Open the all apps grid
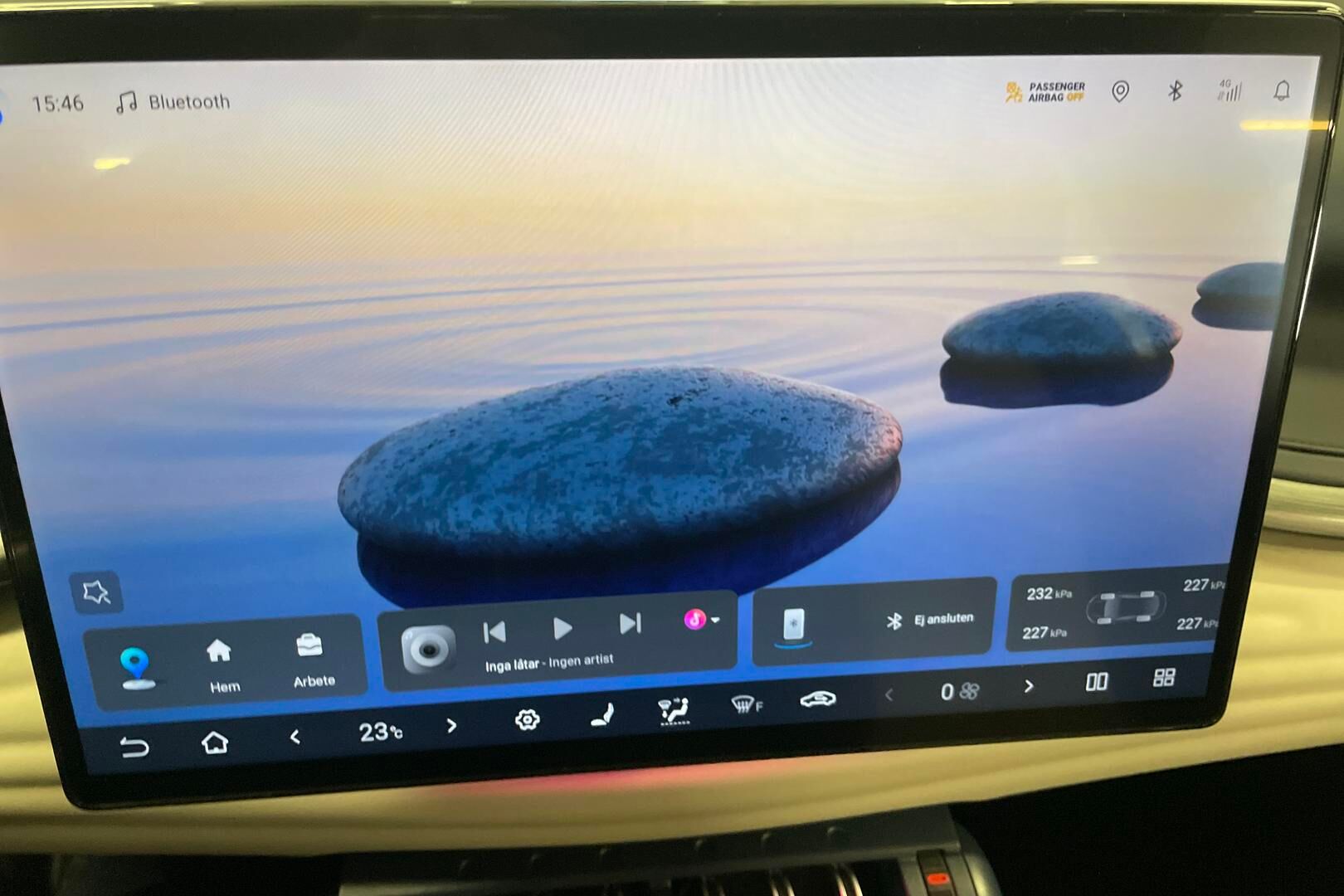1344x896 pixels. pyautogui.click(x=1164, y=678)
